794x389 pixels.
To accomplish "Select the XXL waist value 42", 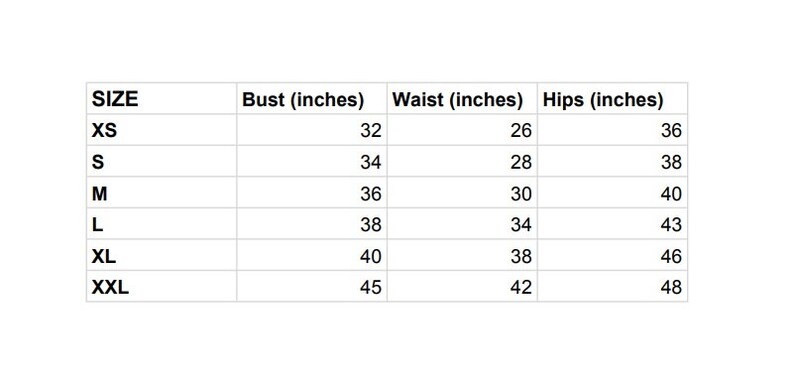I will click(521, 288).
